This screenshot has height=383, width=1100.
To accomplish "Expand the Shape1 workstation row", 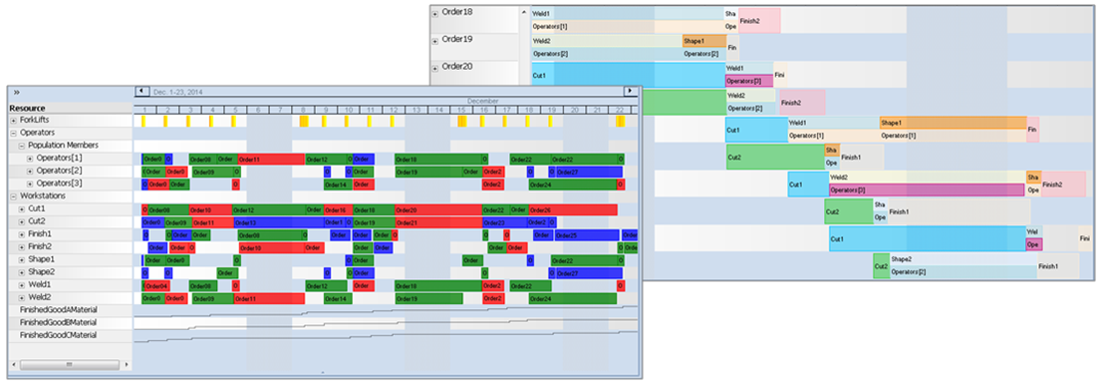I will 22,260.
